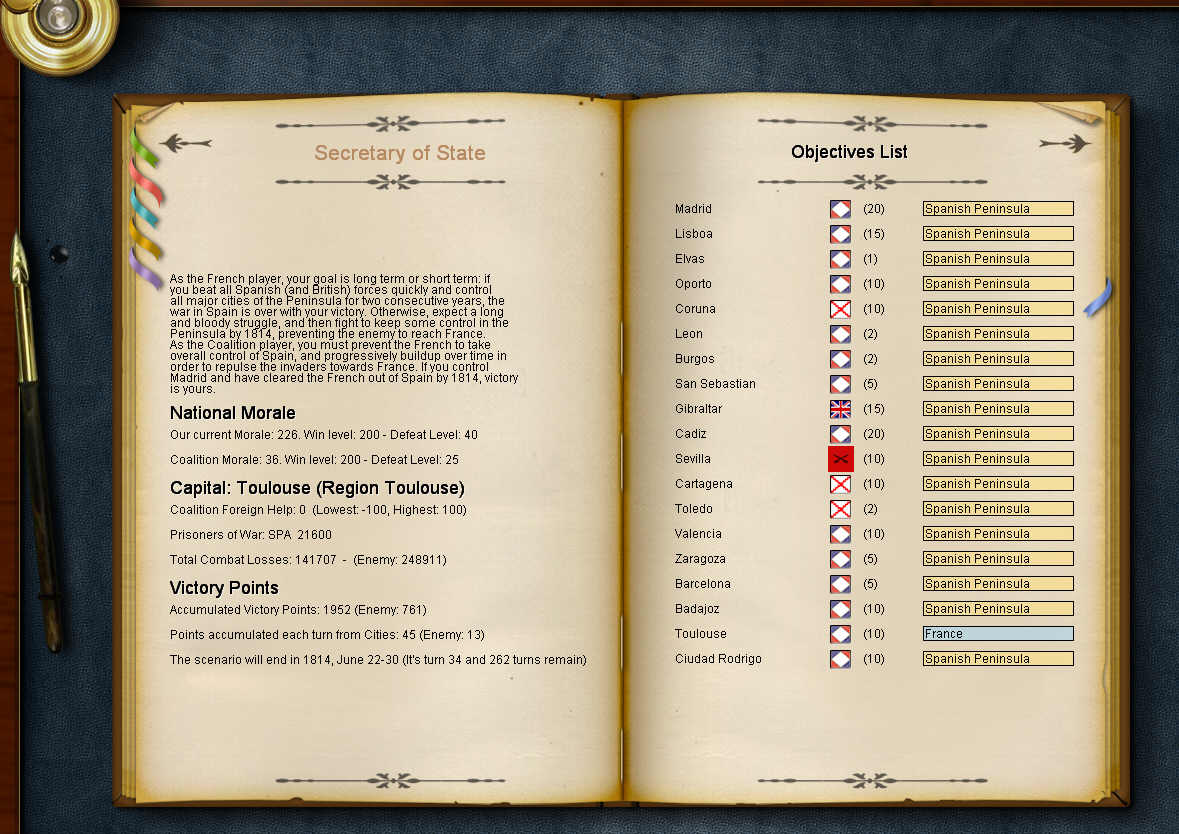Go to next page using right arrow ornament
This screenshot has height=834, width=1179.
click(x=1063, y=144)
